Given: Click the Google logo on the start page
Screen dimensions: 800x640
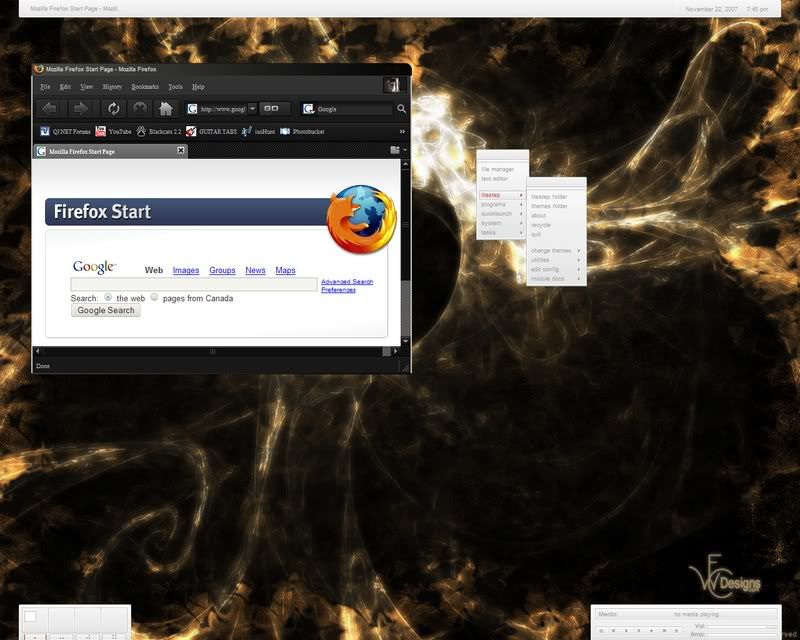Looking at the screenshot, I should click(94, 267).
